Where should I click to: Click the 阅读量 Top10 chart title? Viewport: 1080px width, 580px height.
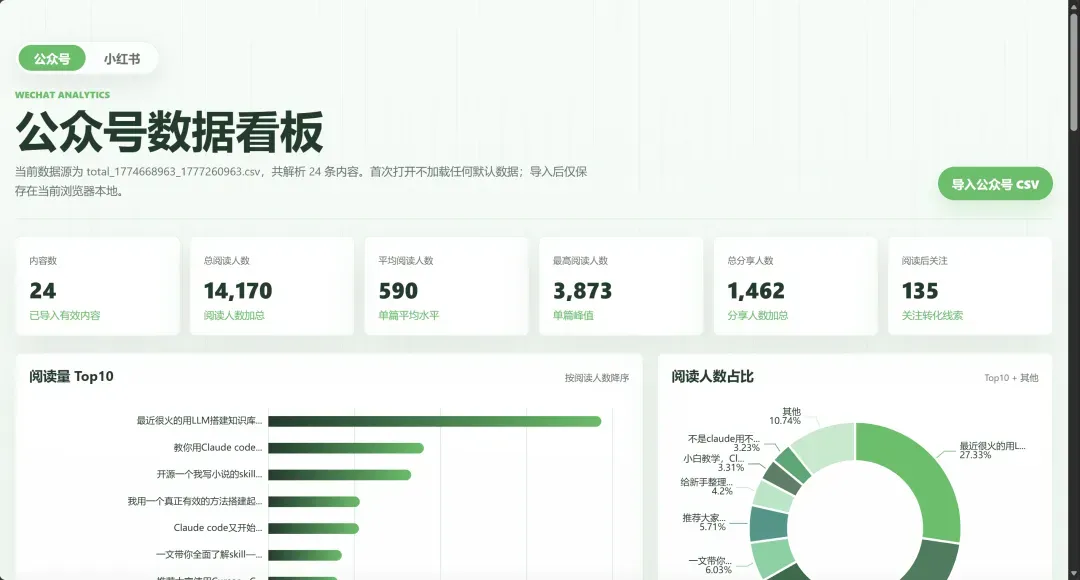(71, 376)
